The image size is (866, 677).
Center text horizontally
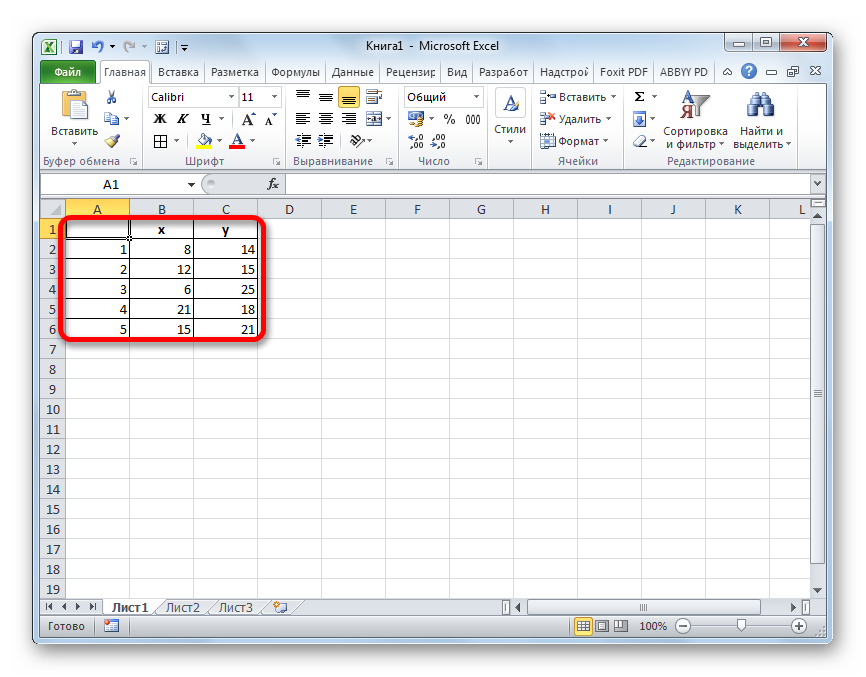[326, 119]
